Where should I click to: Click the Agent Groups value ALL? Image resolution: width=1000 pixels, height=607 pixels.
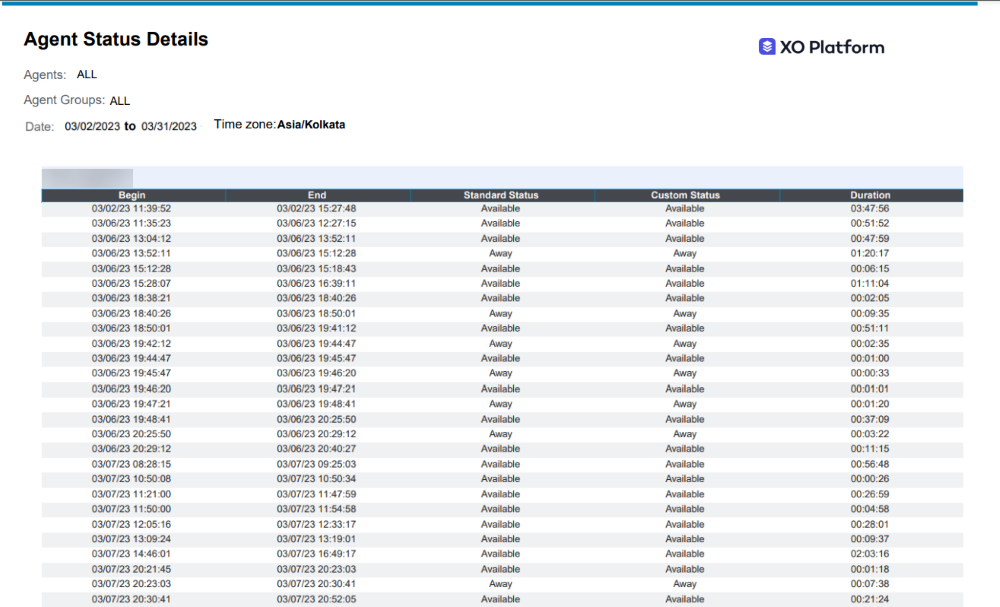point(120,101)
